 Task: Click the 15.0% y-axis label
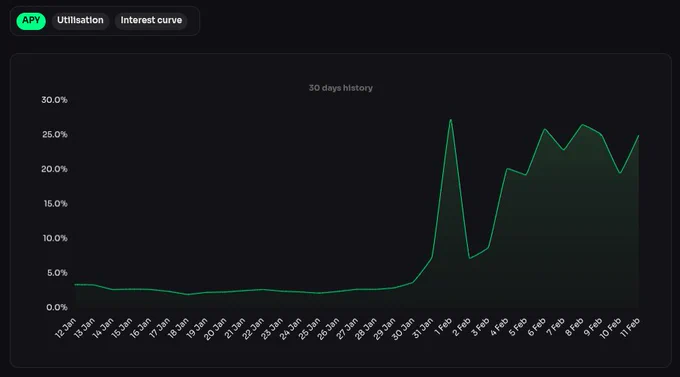56,203
